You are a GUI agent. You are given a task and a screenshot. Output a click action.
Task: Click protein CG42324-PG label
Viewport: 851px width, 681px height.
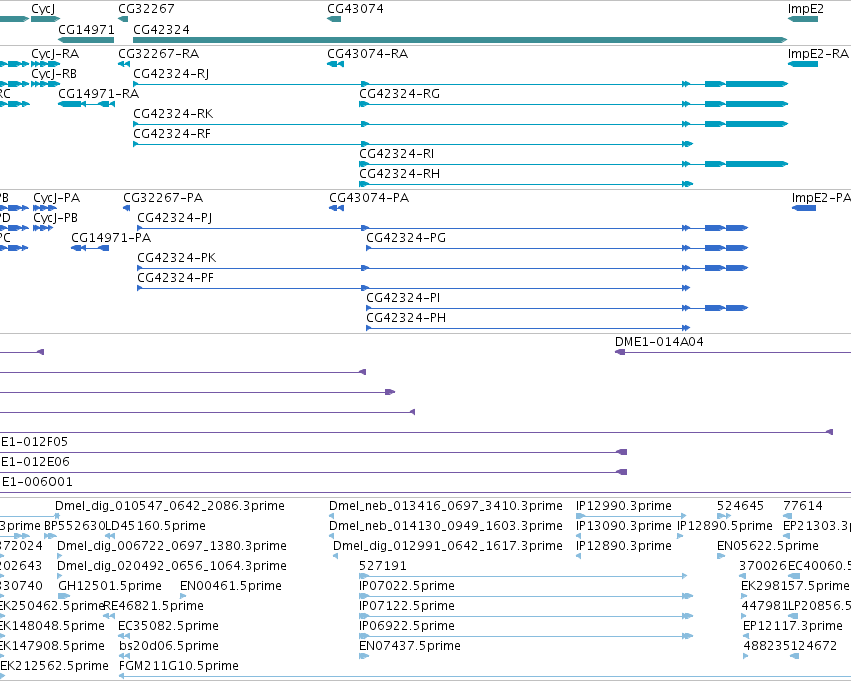click(406, 238)
